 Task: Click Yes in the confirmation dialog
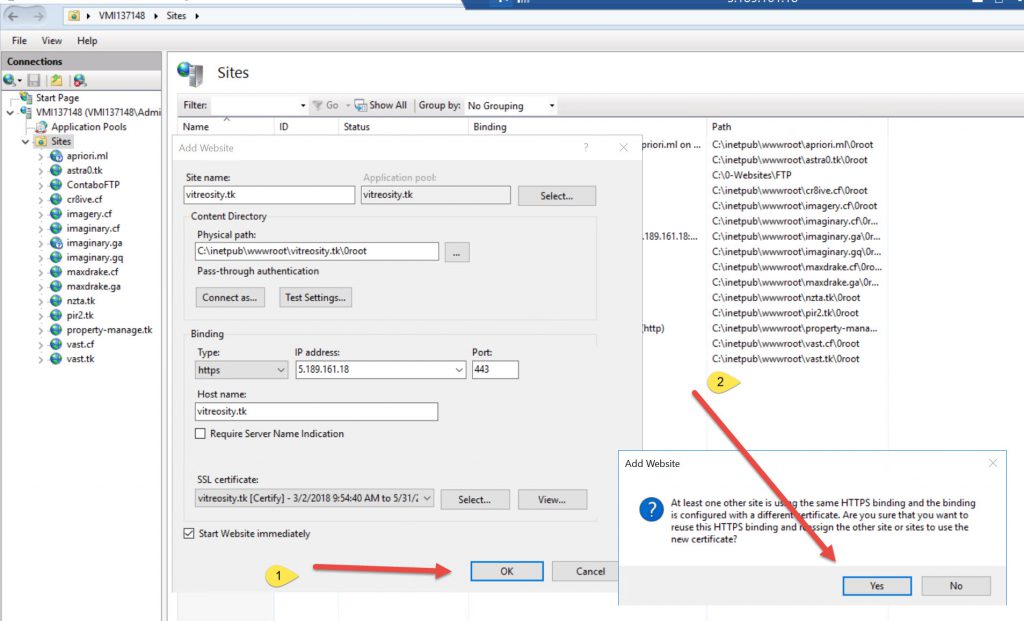(876, 586)
